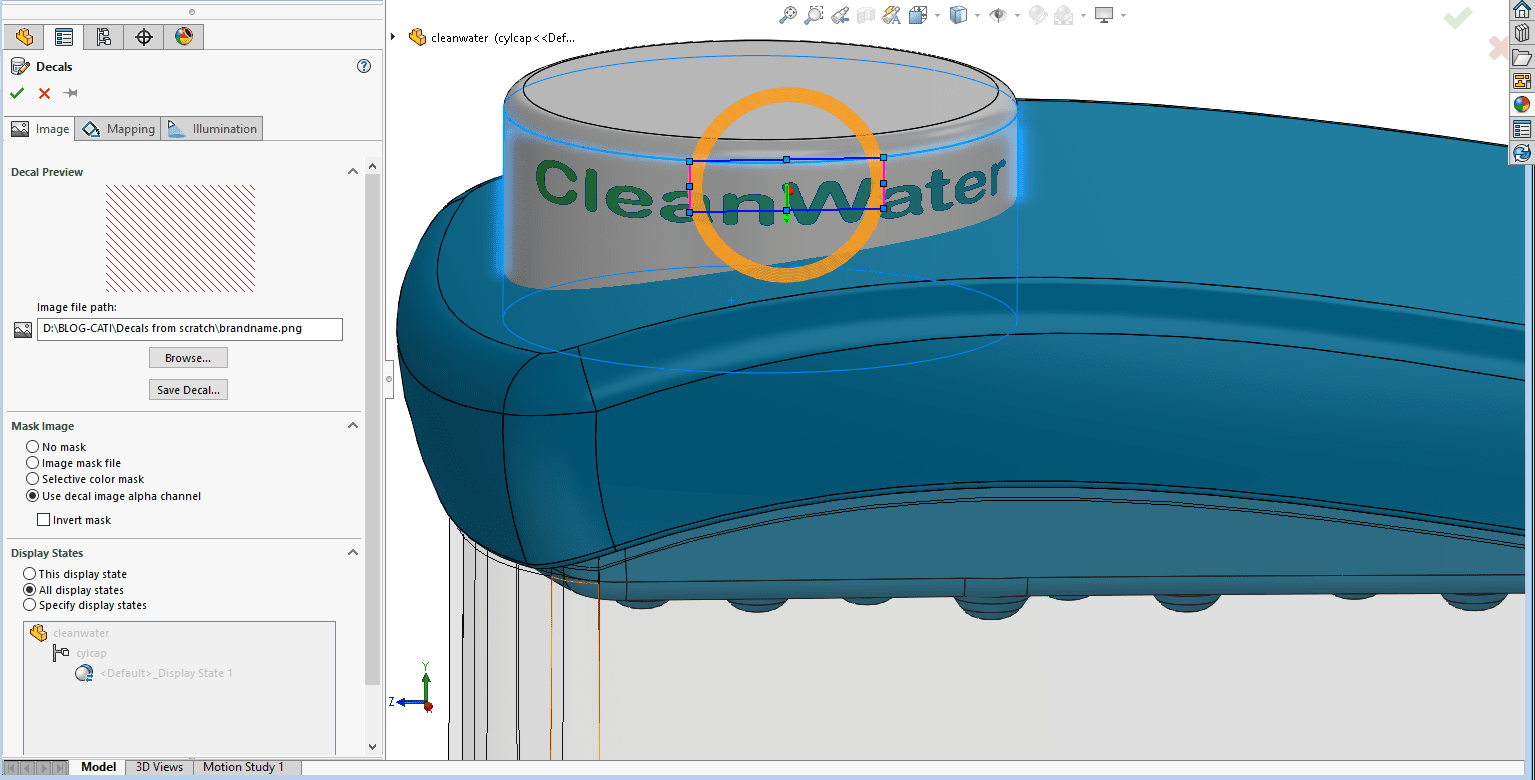Open the Motion Study 1 tab
Image resolution: width=1535 pixels, height=780 pixels.
244,767
